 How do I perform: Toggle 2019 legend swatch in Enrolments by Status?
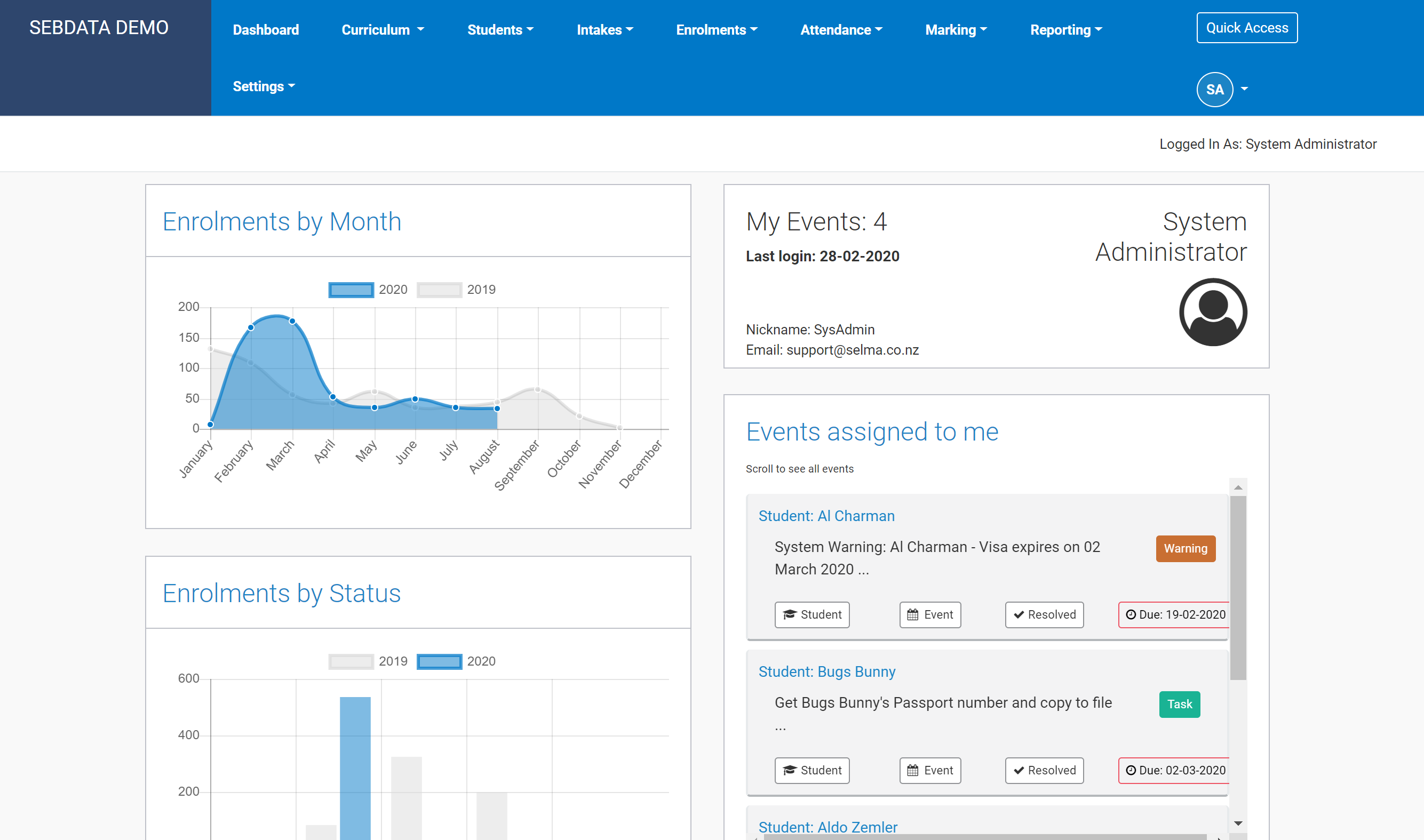point(351,662)
